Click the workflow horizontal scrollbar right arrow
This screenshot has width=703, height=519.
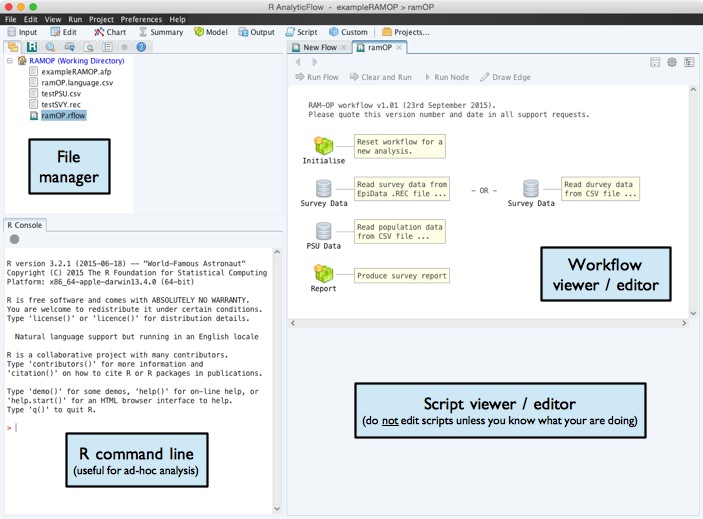[684, 323]
